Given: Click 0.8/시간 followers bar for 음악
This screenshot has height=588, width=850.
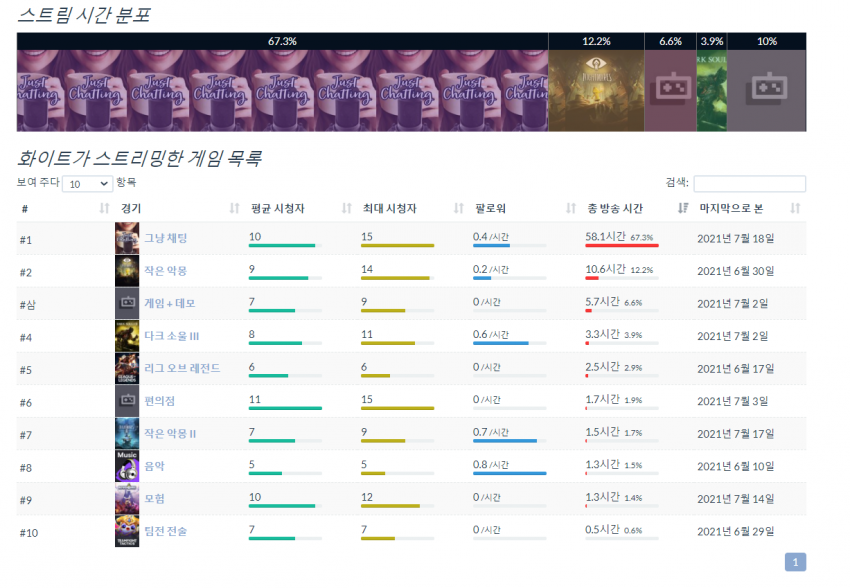Looking at the screenshot, I should (510, 473).
